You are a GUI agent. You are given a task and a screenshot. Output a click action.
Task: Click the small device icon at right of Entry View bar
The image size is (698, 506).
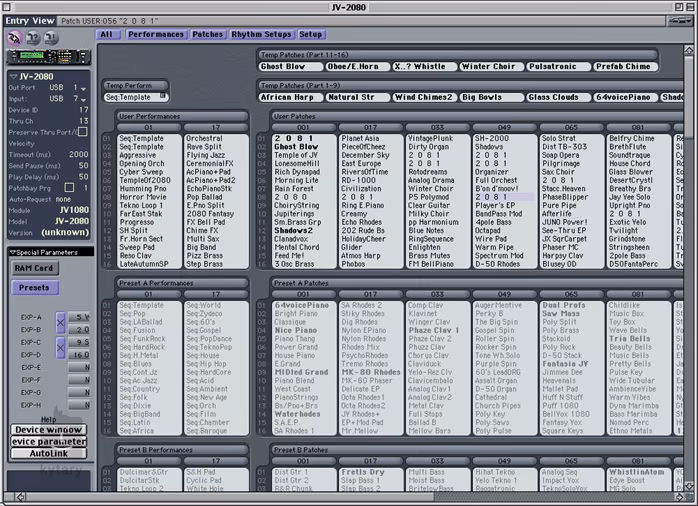coord(678,20)
